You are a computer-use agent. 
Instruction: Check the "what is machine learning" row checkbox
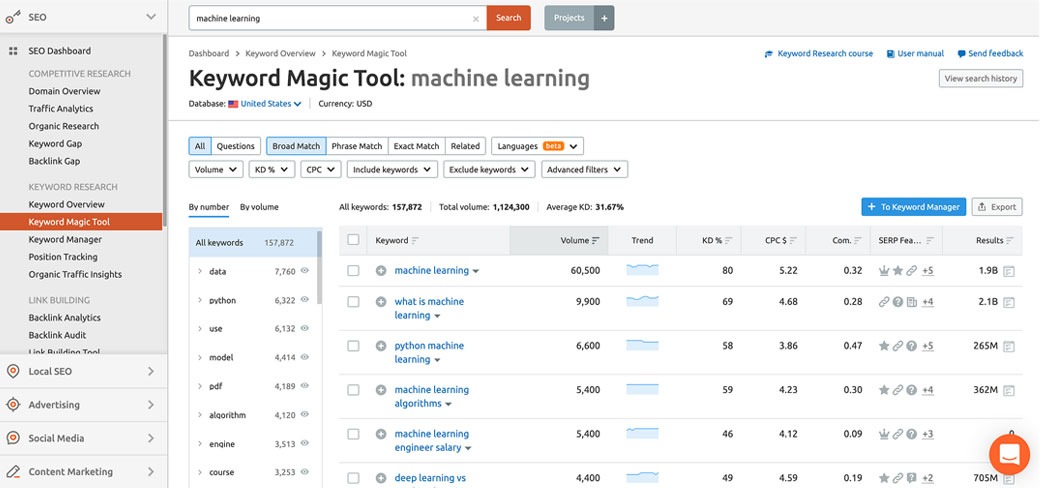click(x=354, y=302)
